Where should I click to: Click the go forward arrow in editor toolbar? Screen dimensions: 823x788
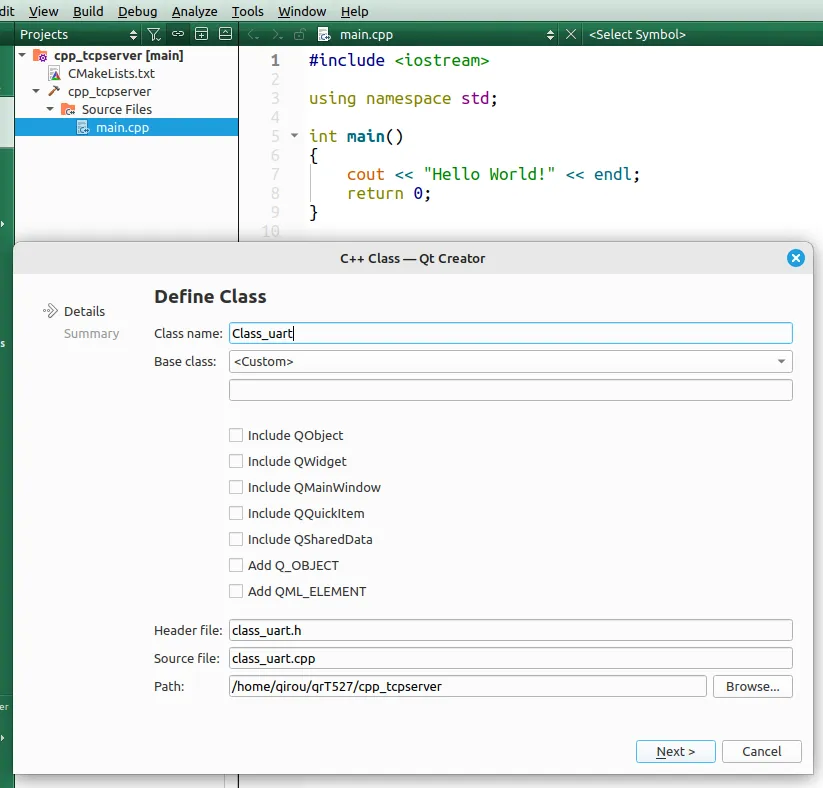(x=277, y=35)
